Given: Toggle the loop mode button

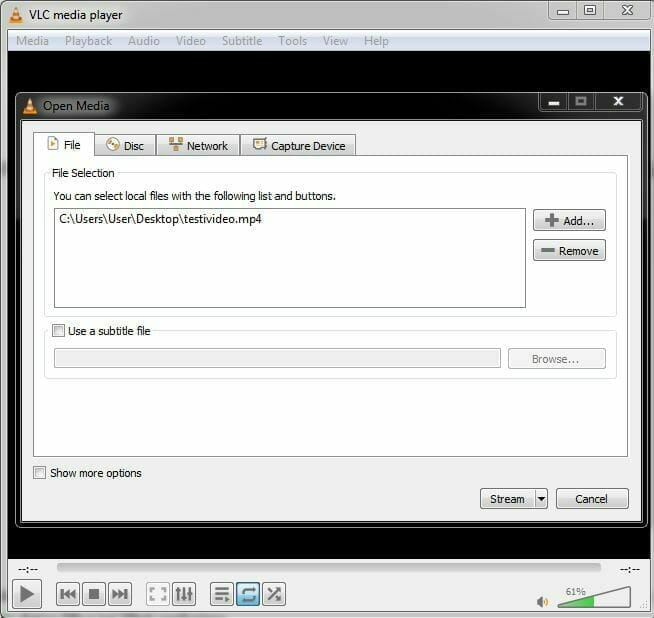Looking at the screenshot, I should (248, 594).
